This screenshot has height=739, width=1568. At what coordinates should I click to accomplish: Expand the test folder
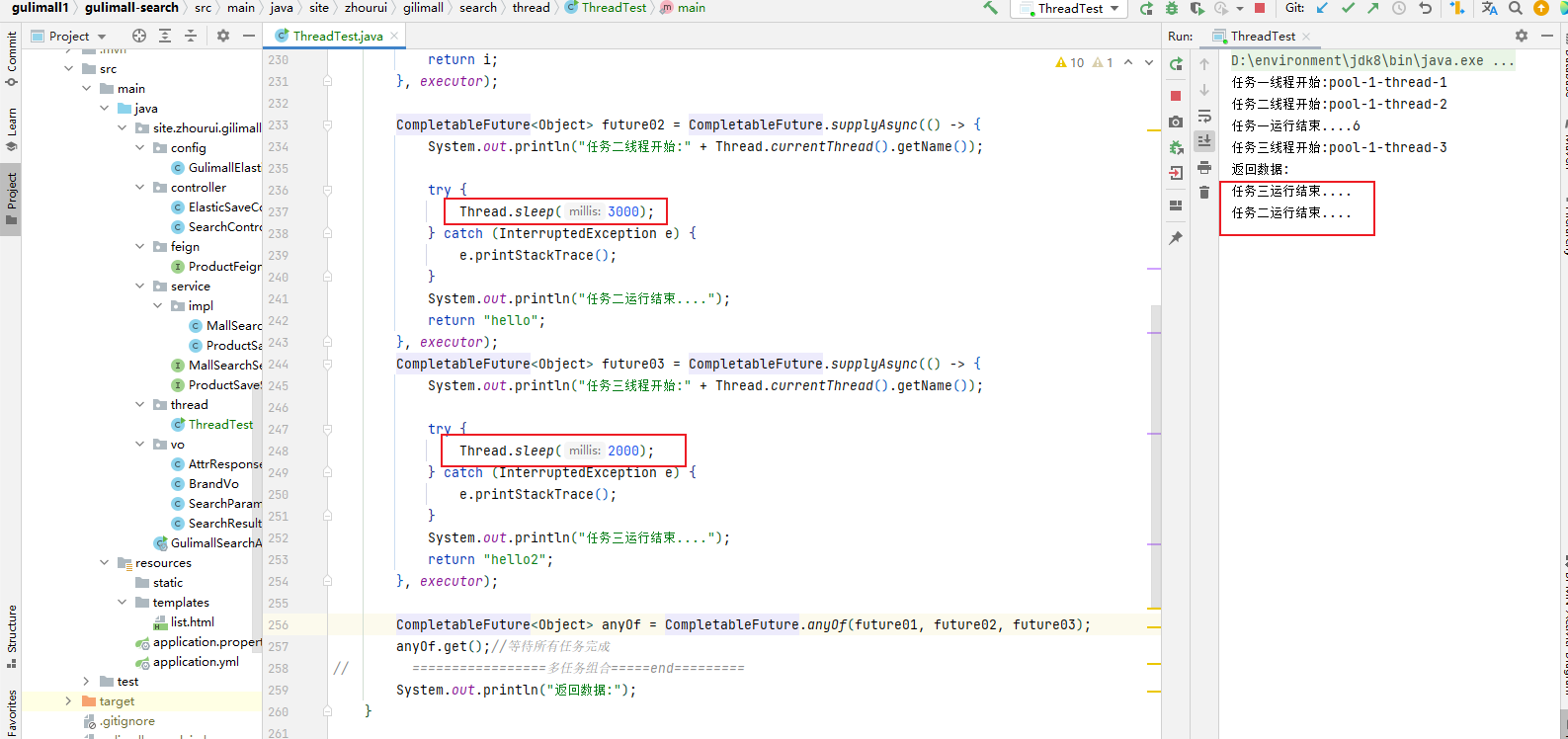tap(86, 682)
